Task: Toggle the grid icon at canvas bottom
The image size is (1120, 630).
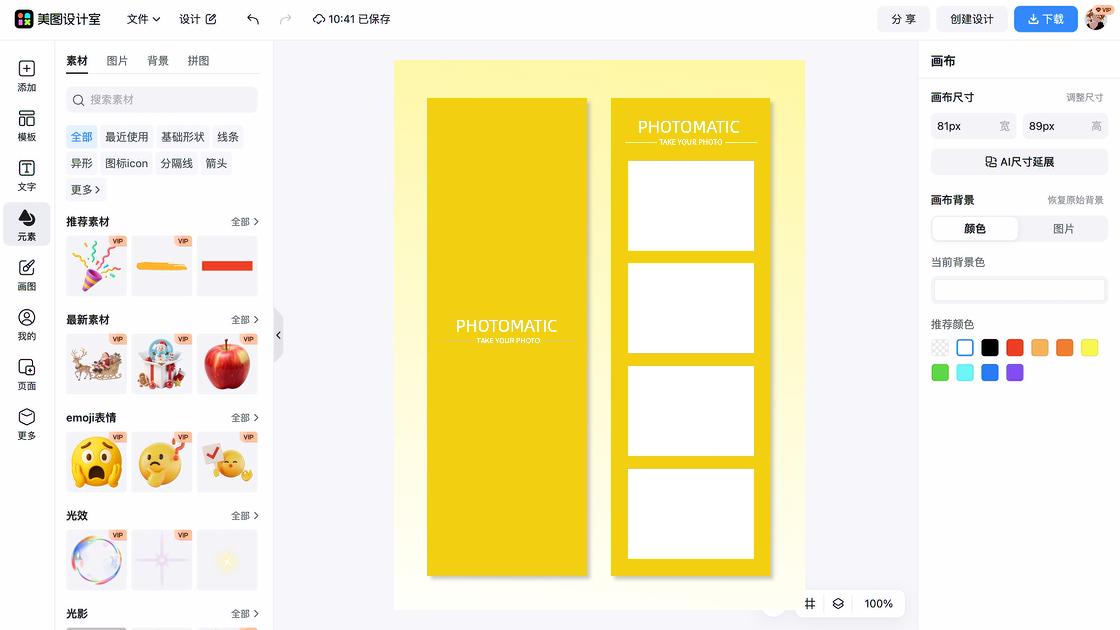Action: coord(810,603)
